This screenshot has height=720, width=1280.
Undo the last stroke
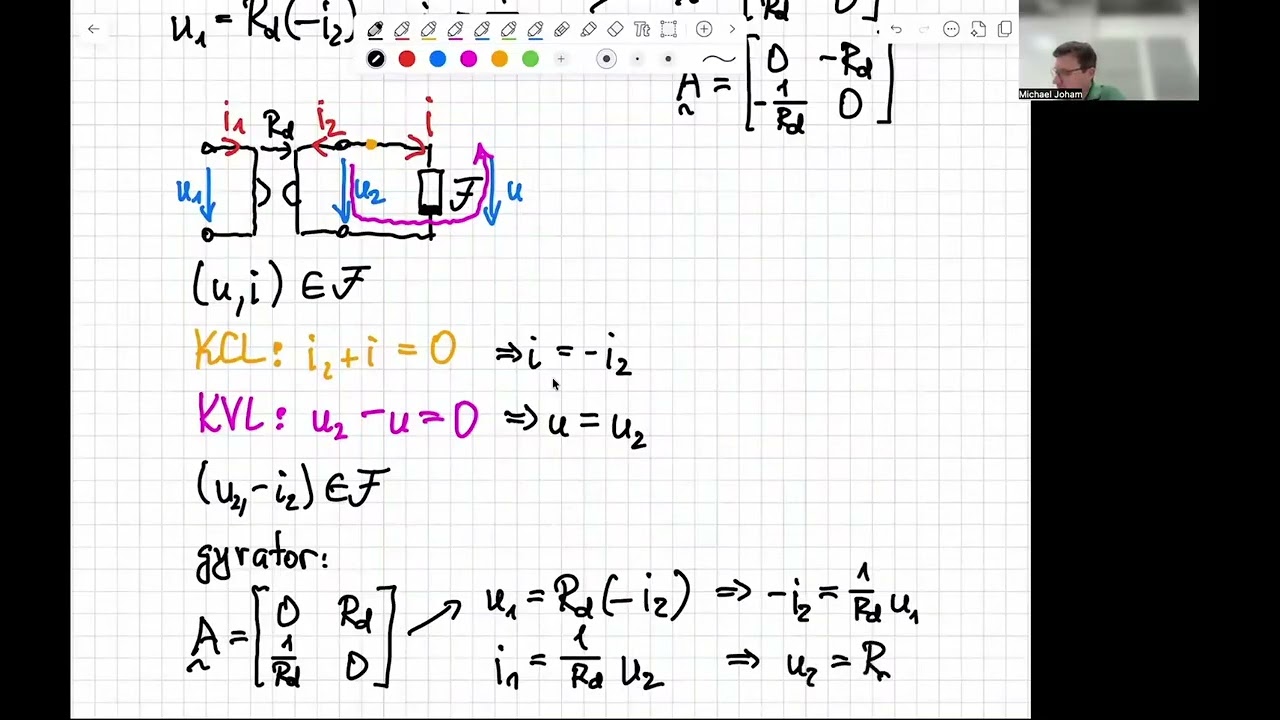[x=896, y=30]
